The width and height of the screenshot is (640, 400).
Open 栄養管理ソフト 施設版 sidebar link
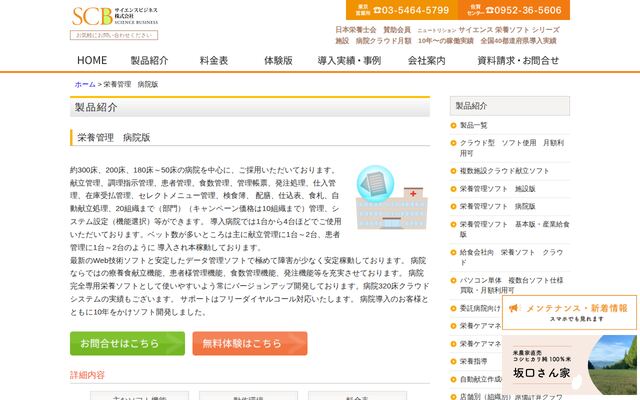tap(498, 189)
